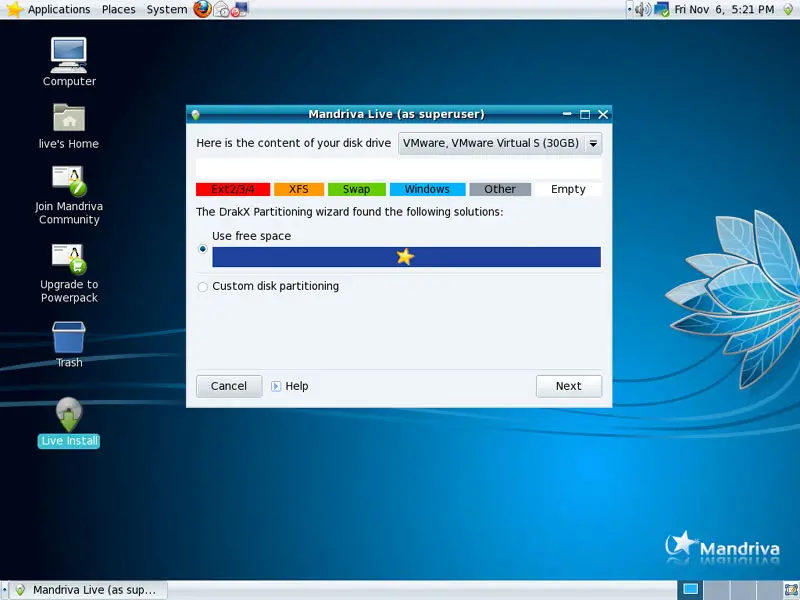Click the star icon beside Applications
The width and height of the screenshot is (800, 600).
[14, 9]
